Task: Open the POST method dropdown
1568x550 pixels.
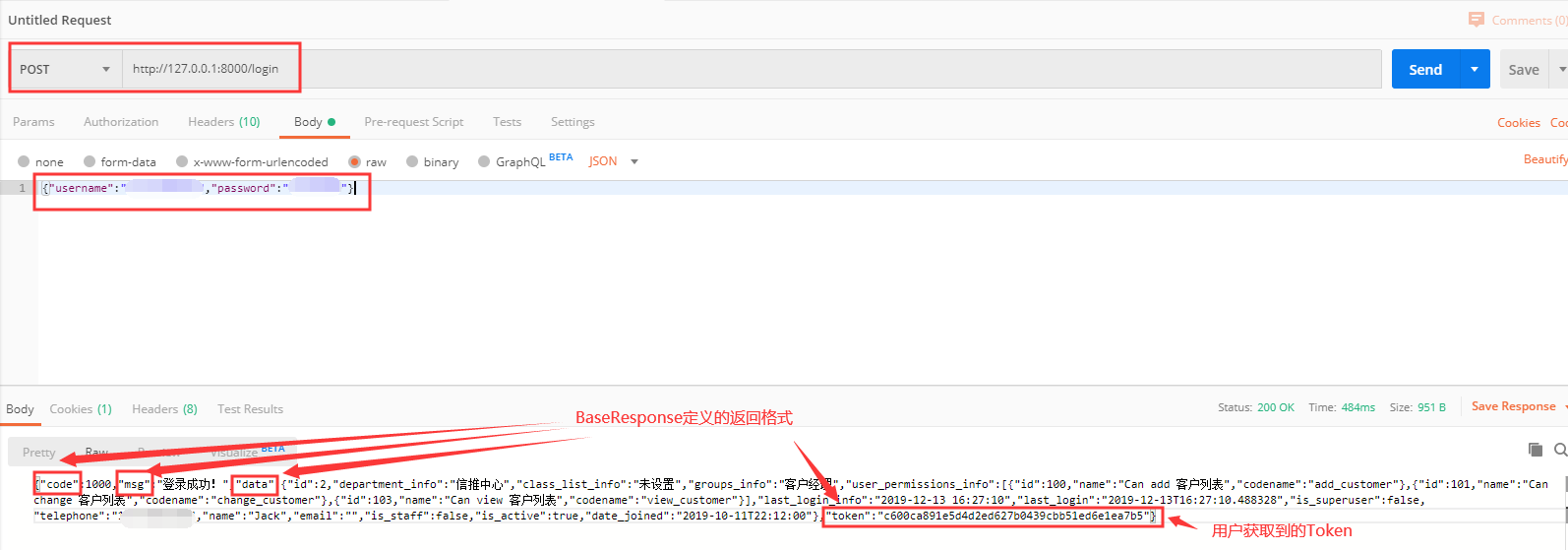Action: coord(65,69)
